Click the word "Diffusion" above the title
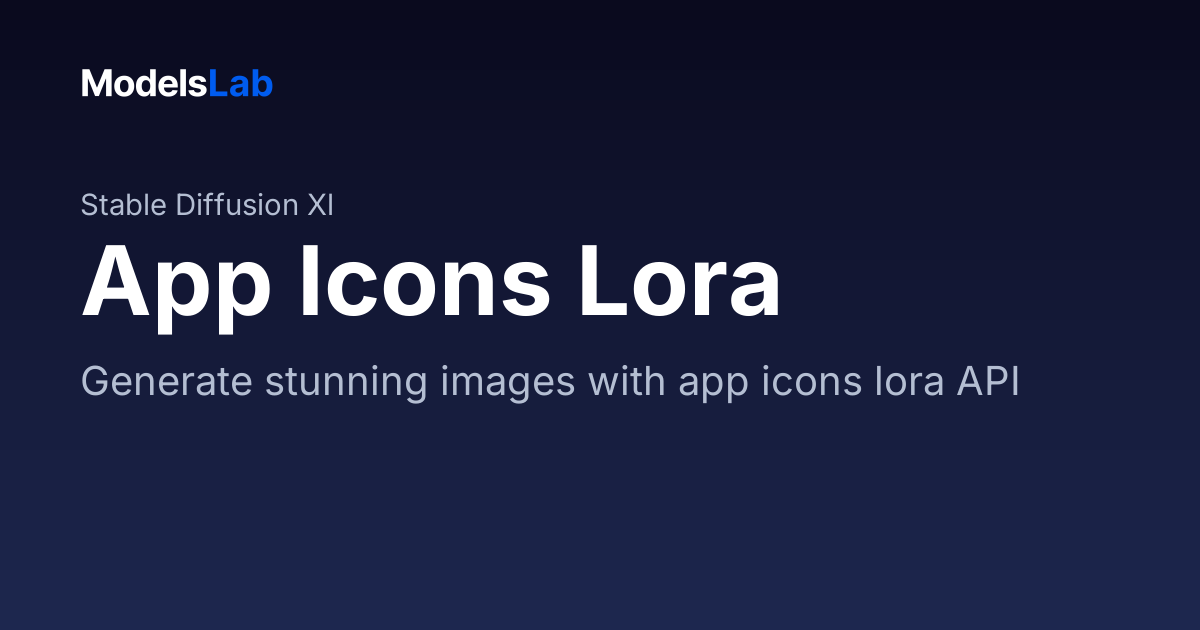 pyautogui.click(x=236, y=205)
